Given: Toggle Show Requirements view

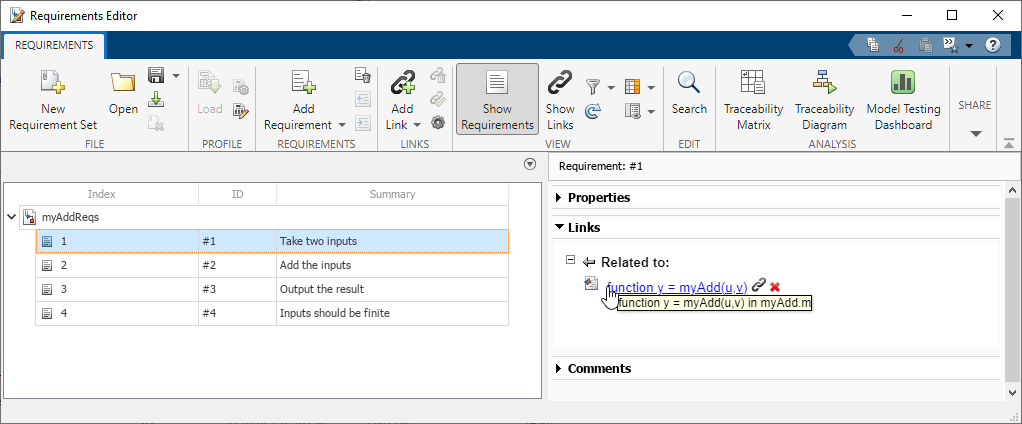Looking at the screenshot, I should (497, 99).
